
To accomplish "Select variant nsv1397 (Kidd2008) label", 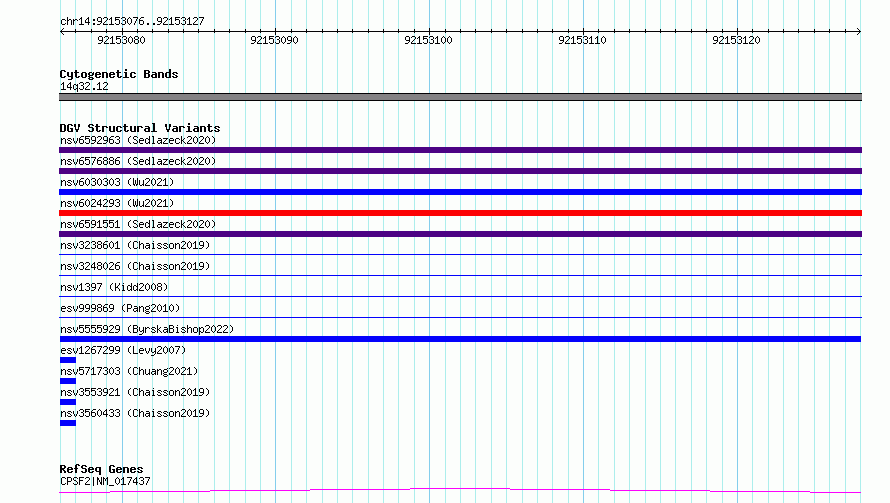I will pyautogui.click(x=114, y=287).
